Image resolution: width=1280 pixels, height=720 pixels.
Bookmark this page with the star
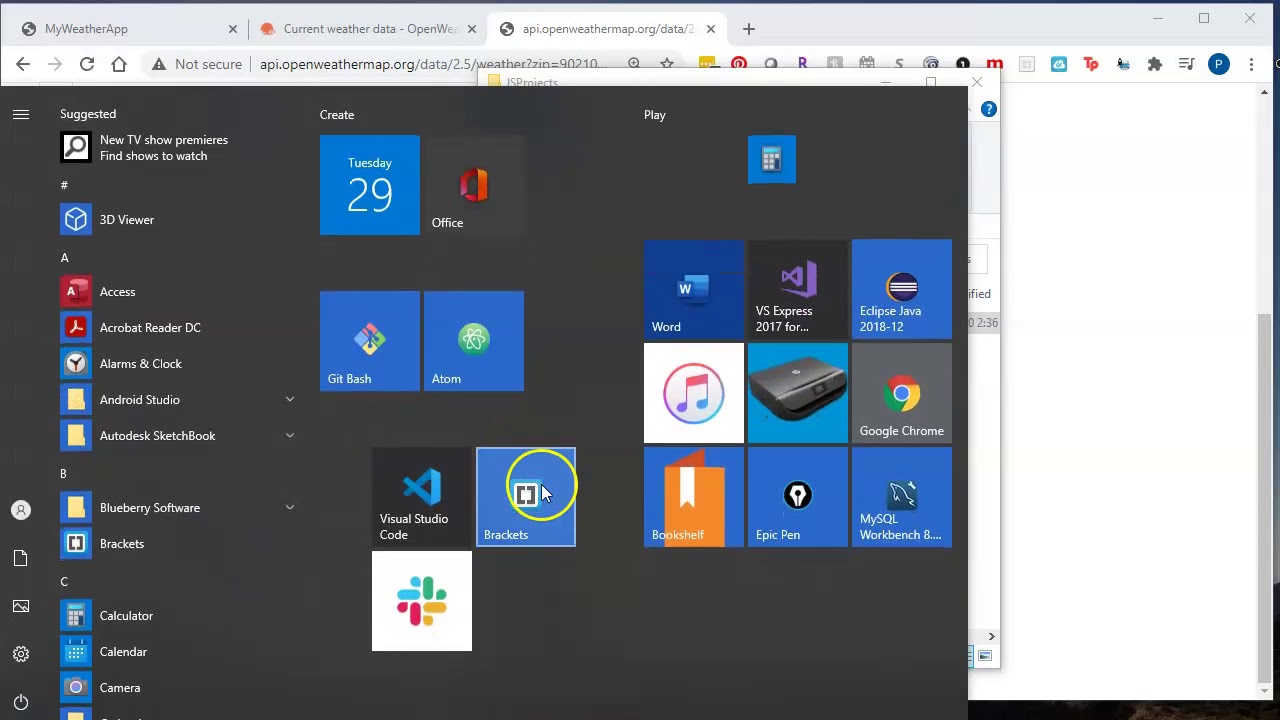[x=667, y=64]
